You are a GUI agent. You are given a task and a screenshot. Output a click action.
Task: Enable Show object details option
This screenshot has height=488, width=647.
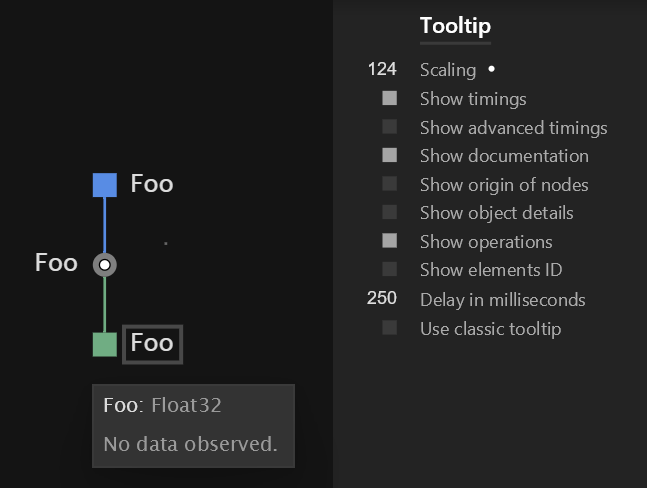click(390, 212)
